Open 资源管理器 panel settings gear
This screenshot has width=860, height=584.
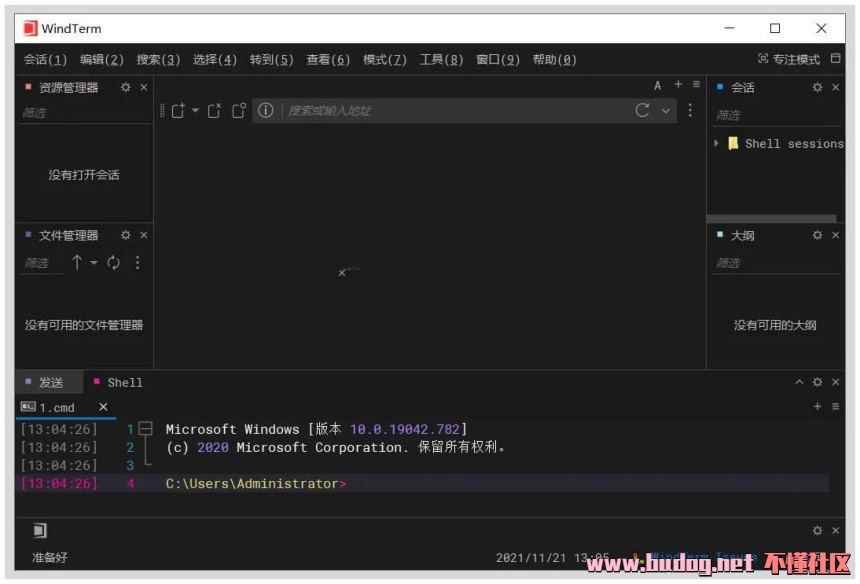(x=126, y=87)
